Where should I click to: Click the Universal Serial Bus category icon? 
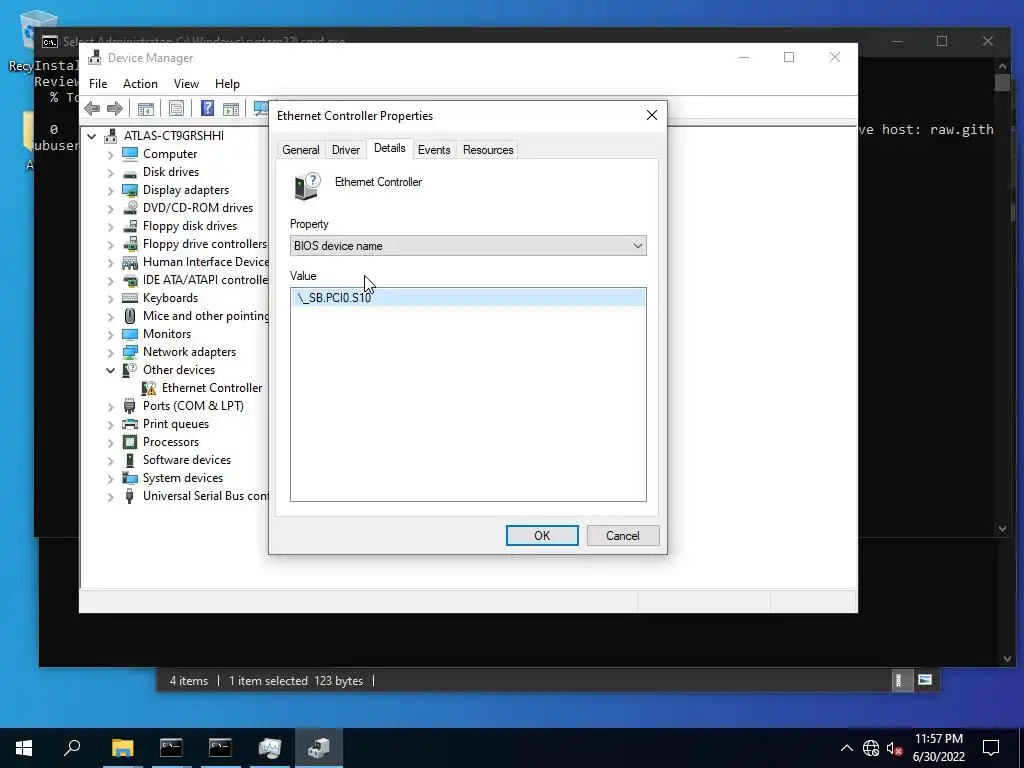130,496
